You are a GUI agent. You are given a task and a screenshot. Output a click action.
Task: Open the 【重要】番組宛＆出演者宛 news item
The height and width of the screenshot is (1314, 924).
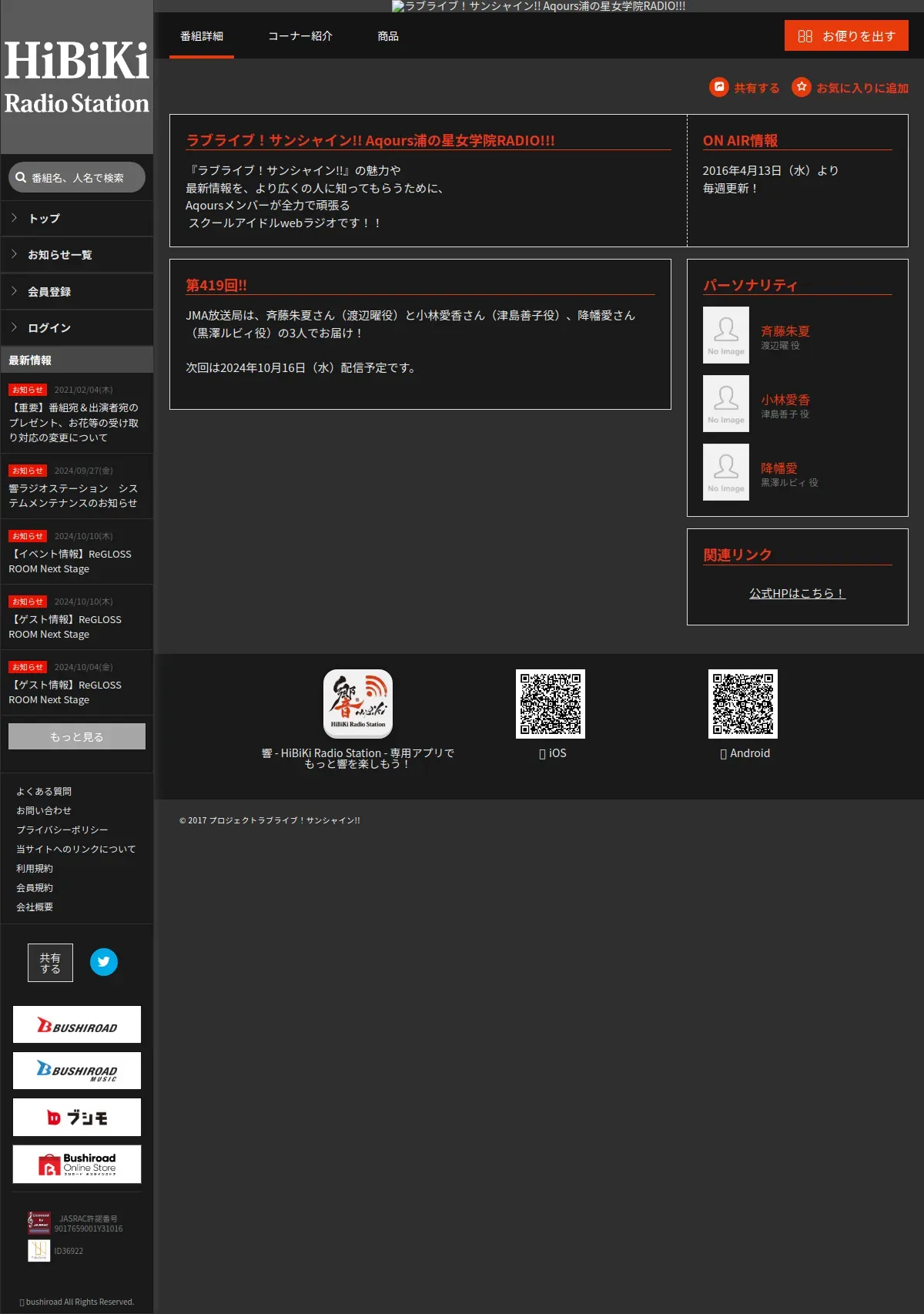pyautogui.click(x=74, y=423)
